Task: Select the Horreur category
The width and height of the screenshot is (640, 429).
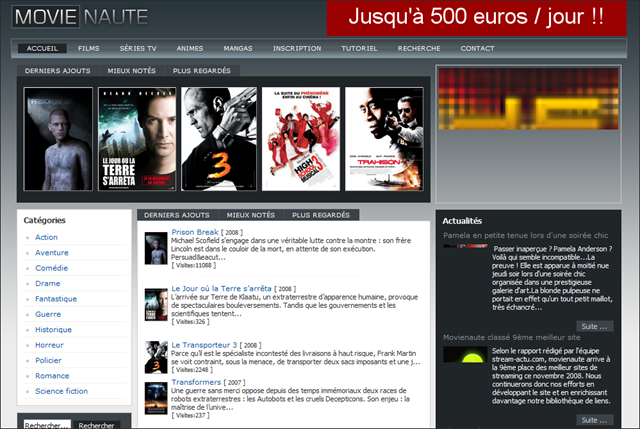Action: pyautogui.click(x=49, y=345)
